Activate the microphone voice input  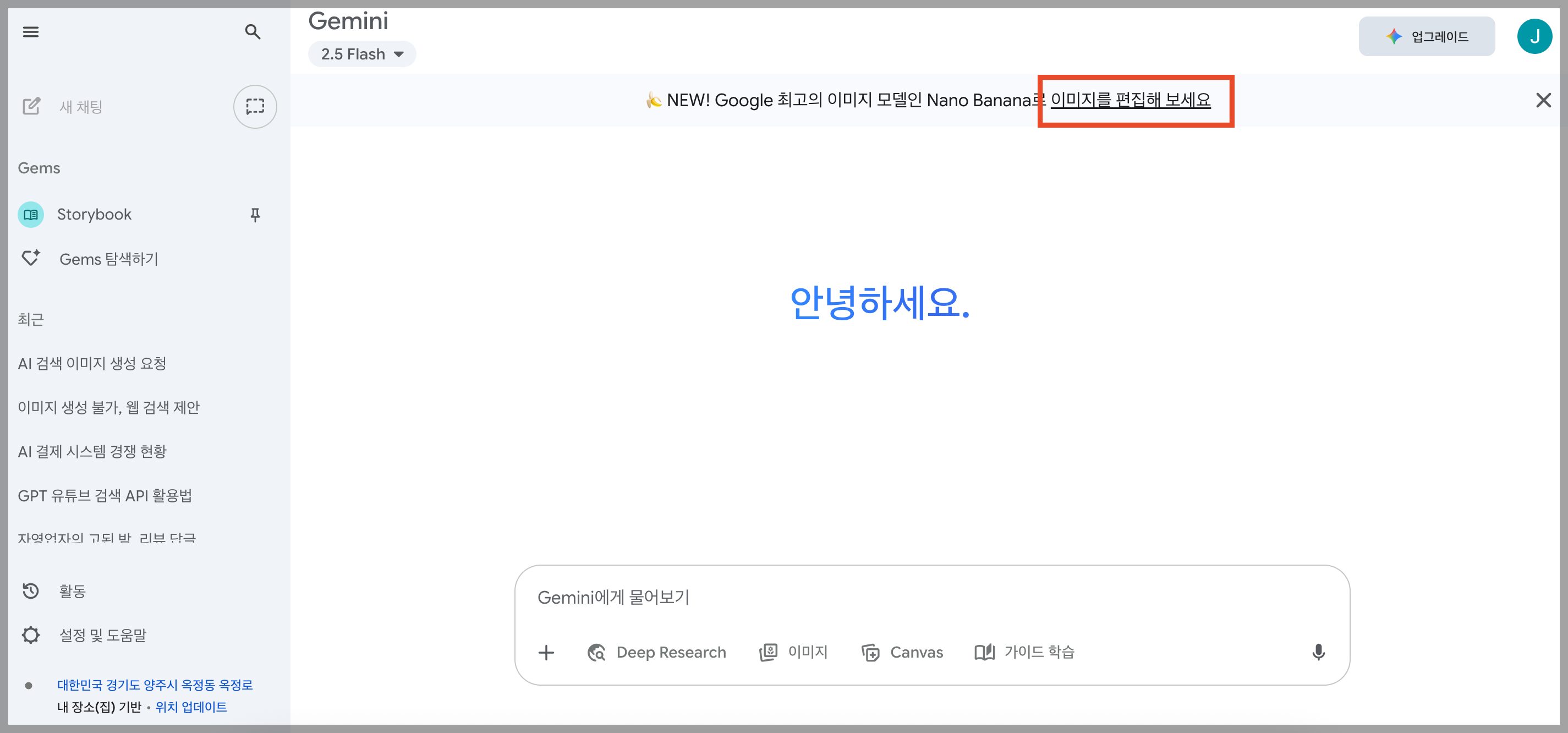pyautogui.click(x=1318, y=653)
